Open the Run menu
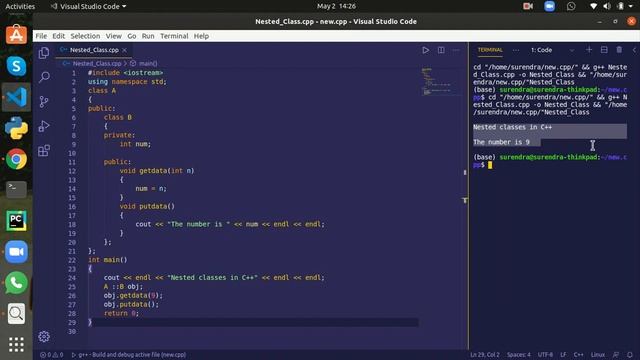The image size is (640, 360). [148, 36]
